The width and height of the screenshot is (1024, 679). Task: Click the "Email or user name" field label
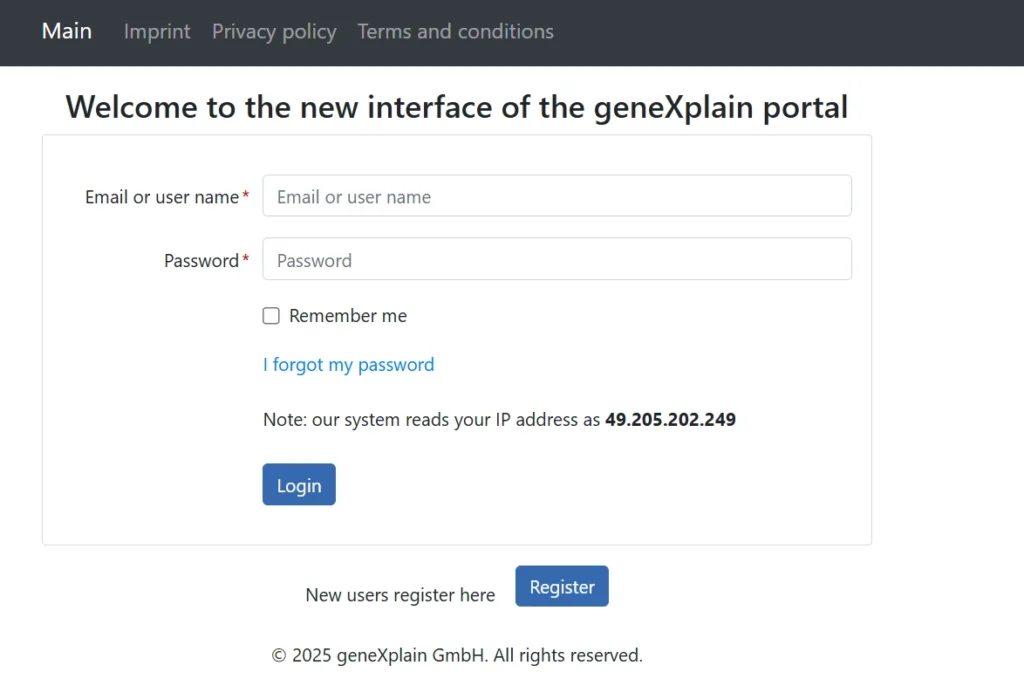161,197
